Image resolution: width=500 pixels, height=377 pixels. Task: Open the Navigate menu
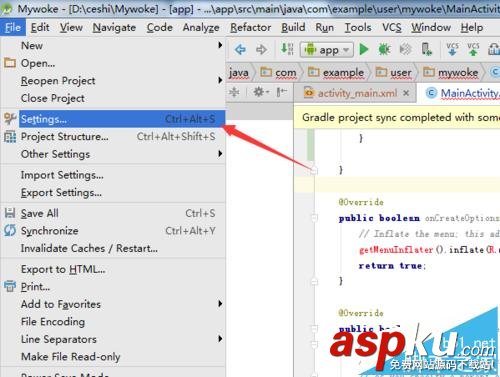coord(114,27)
